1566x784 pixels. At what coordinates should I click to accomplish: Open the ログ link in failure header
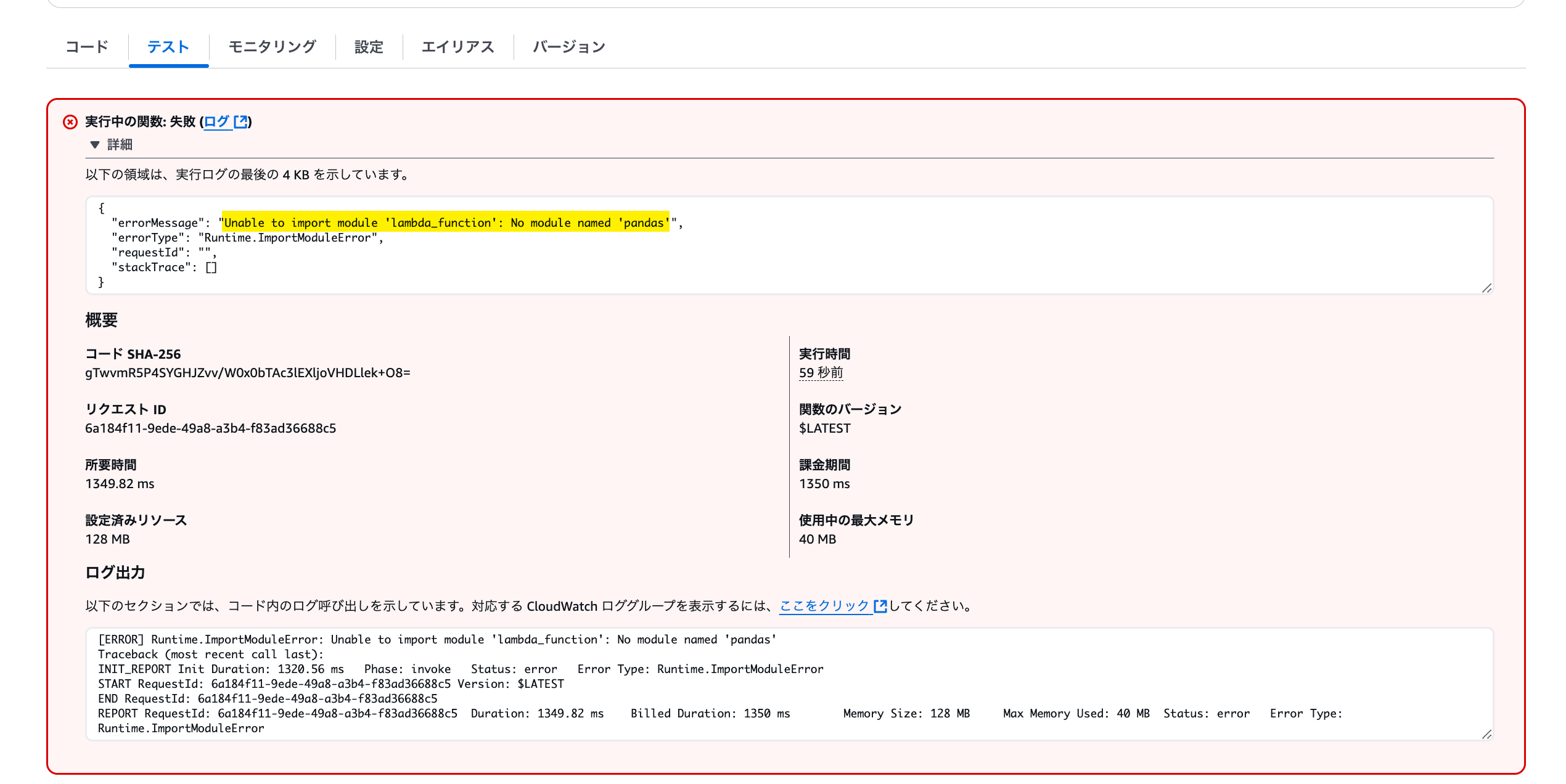click(x=216, y=121)
